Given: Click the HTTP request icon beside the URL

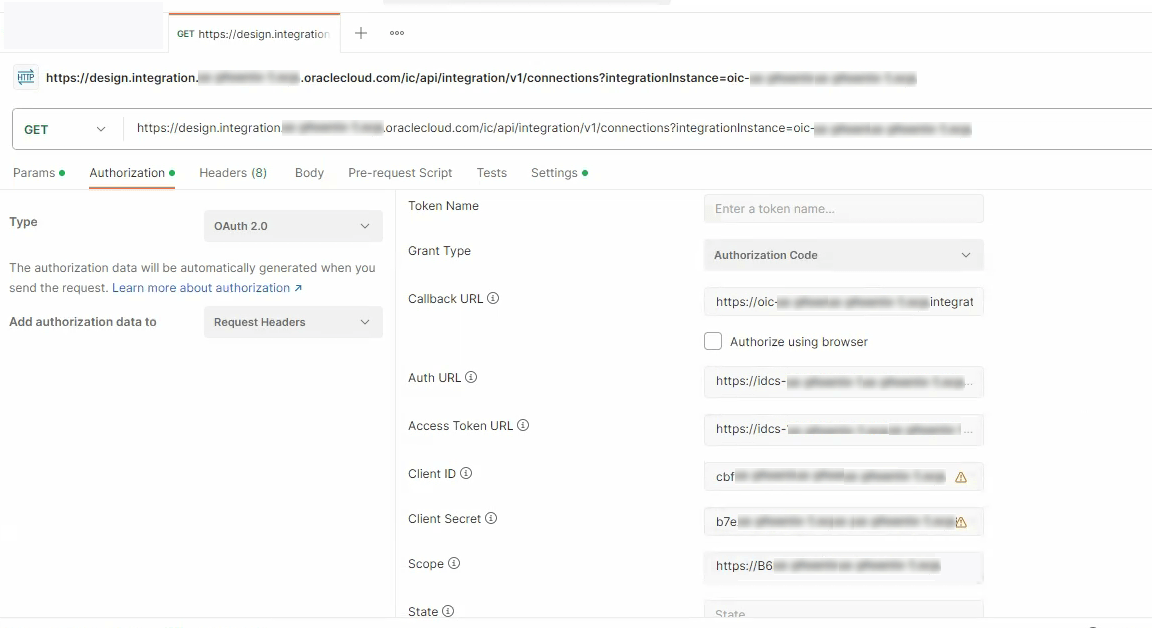Looking at the screenshot, I should [x=25, y=77].
